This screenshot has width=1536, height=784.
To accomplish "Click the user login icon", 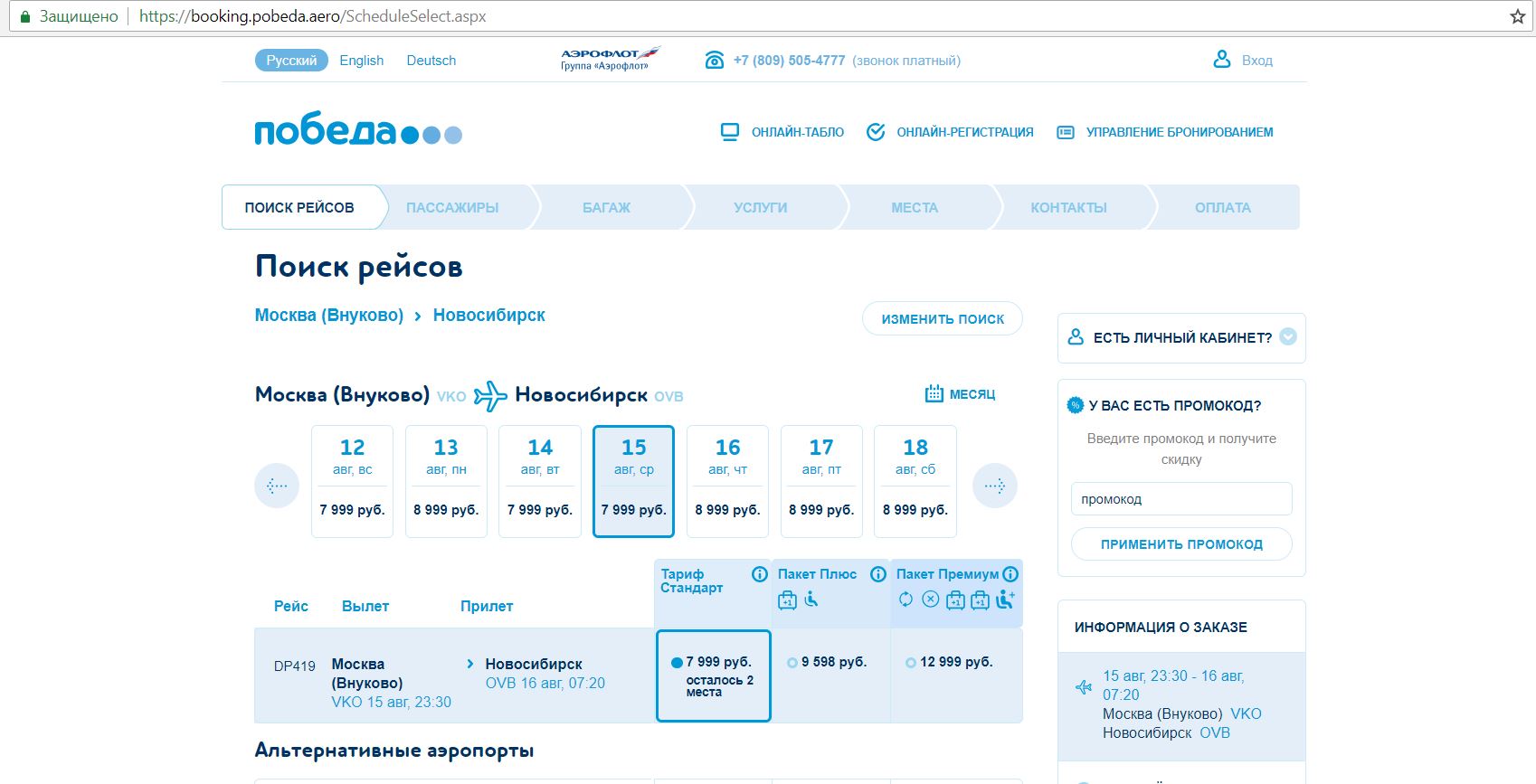I will coord(1221,60).
